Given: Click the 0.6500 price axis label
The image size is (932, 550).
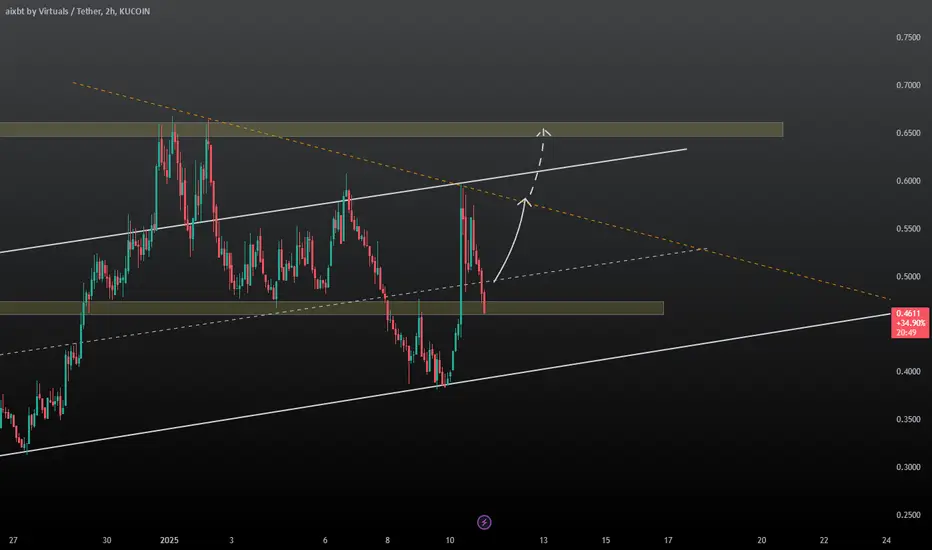Looking at the screenshot, I should tap(908, 133).
